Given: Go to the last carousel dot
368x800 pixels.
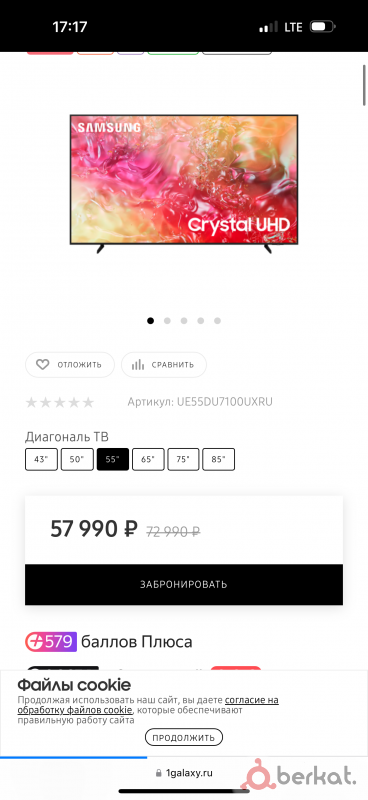Looking at the screenshot, I should (217, 320).
